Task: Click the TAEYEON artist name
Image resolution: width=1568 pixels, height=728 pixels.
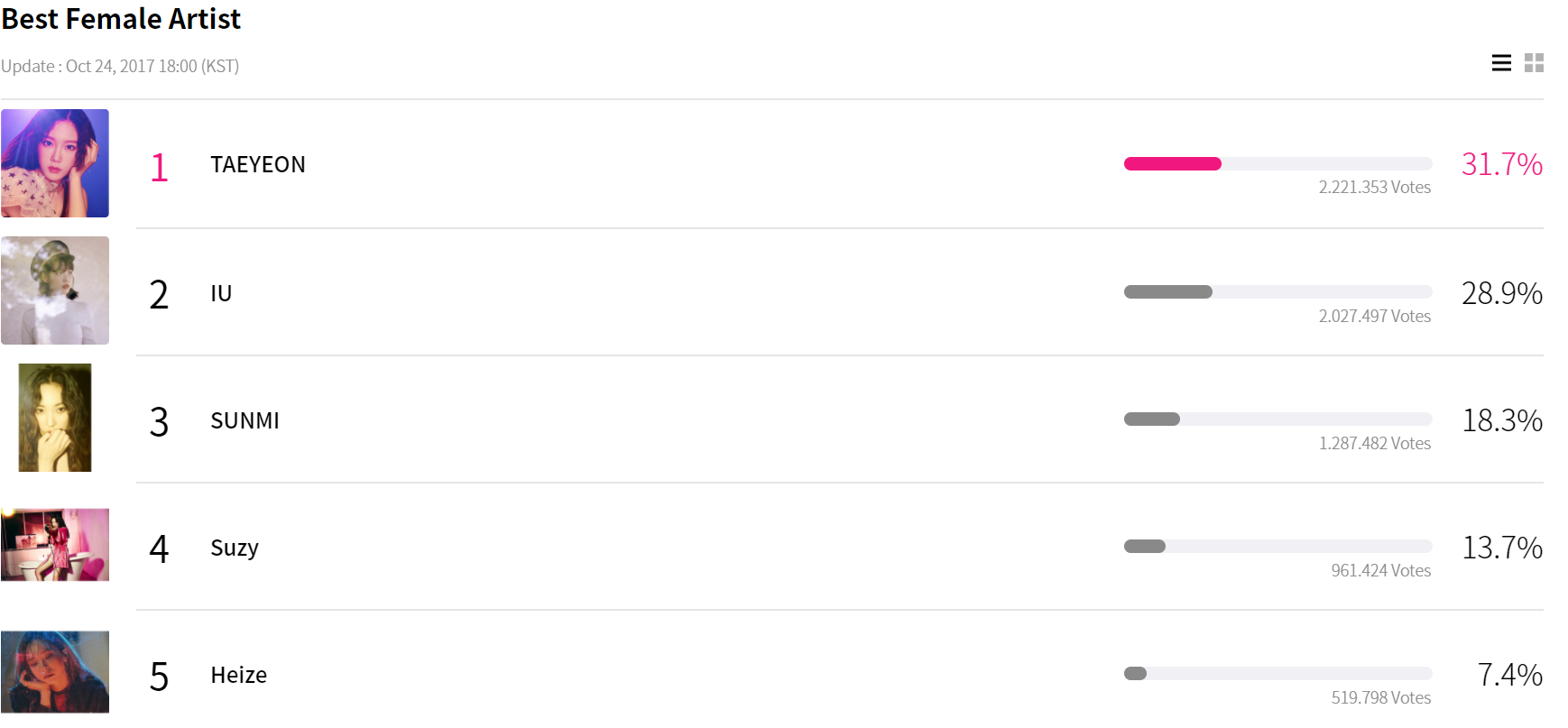Action: coord(258,164)
